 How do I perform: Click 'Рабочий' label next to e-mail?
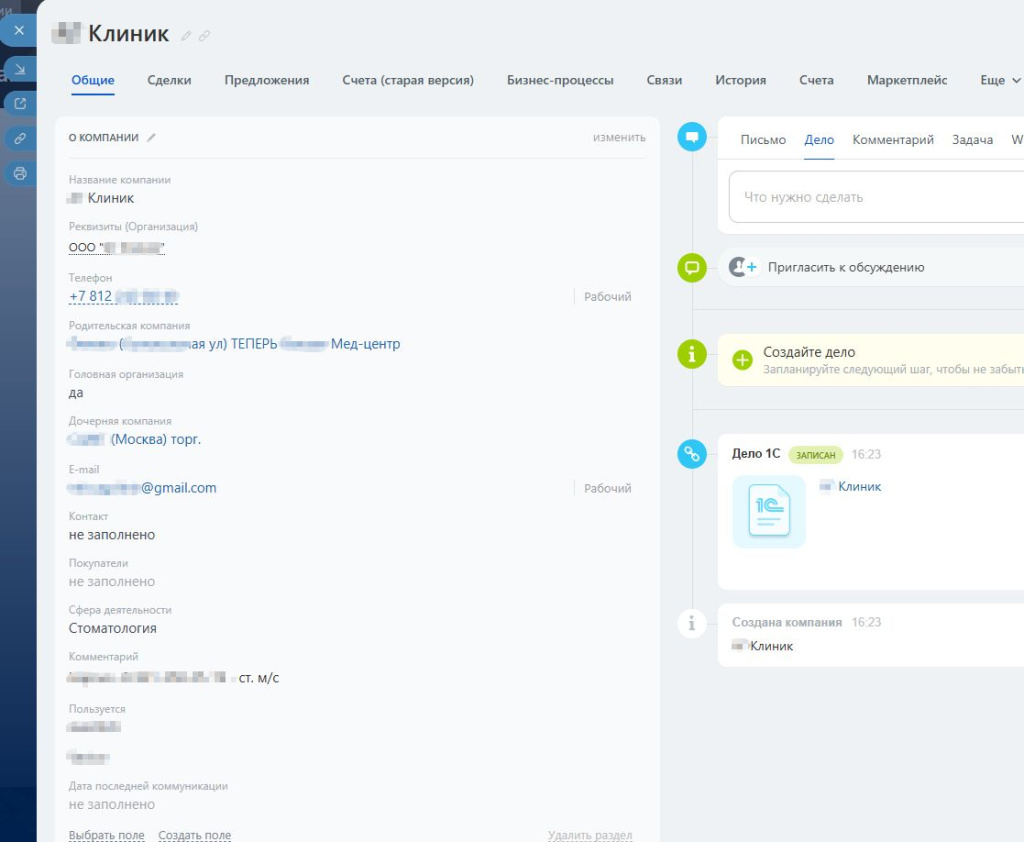pyautogui.click(x=607, y=489)
